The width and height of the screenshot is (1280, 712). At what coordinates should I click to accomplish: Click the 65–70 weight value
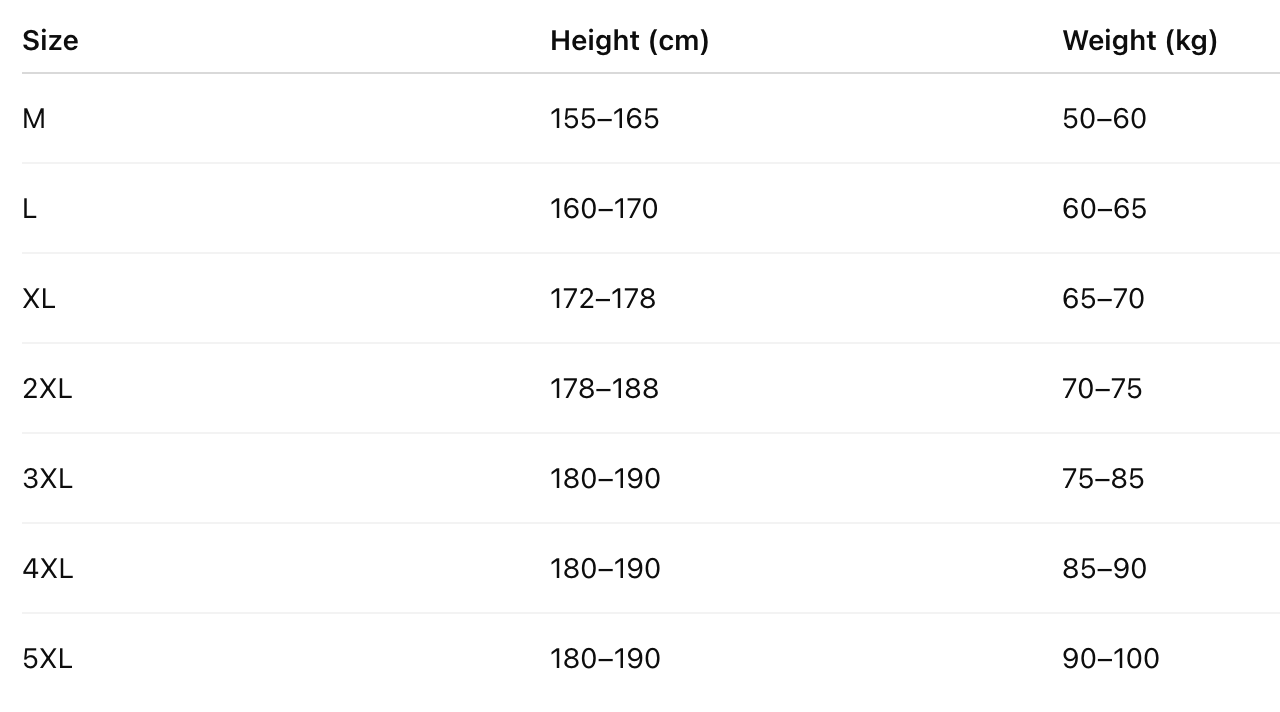pos(1103,299)
